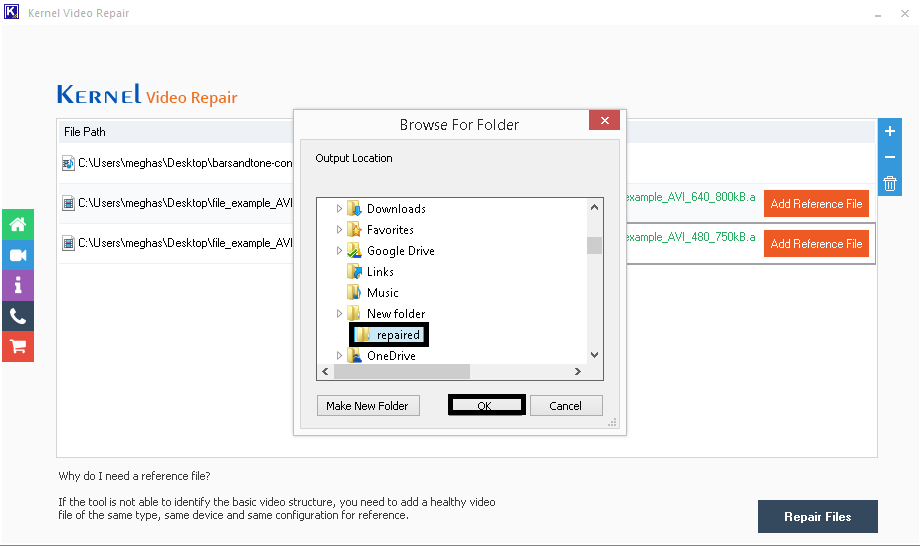Click the folder tree scroll right arrow
The width and height of the screenshot is (920, 546).
pyautogui.click(x=578, y=371)
